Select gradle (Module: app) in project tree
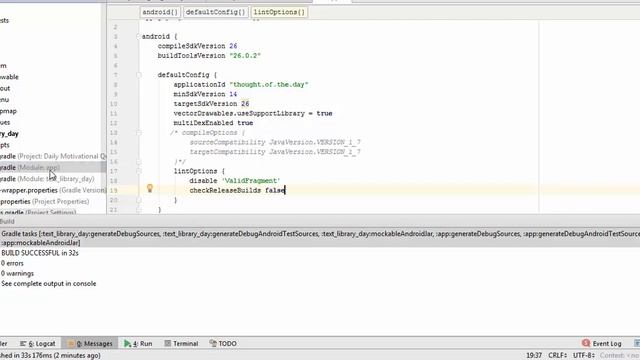The image size is (640, 360). (53, 167)
